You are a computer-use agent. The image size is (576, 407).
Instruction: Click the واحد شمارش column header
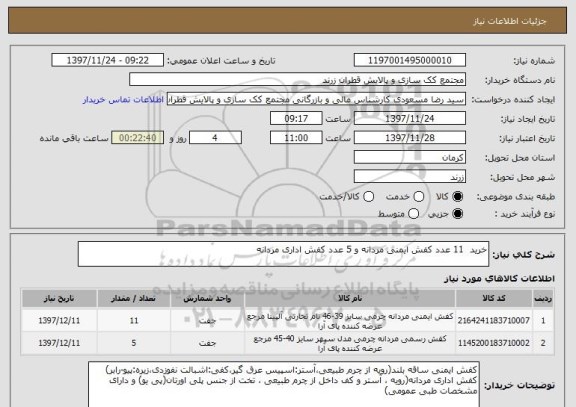tap(207, 298)
